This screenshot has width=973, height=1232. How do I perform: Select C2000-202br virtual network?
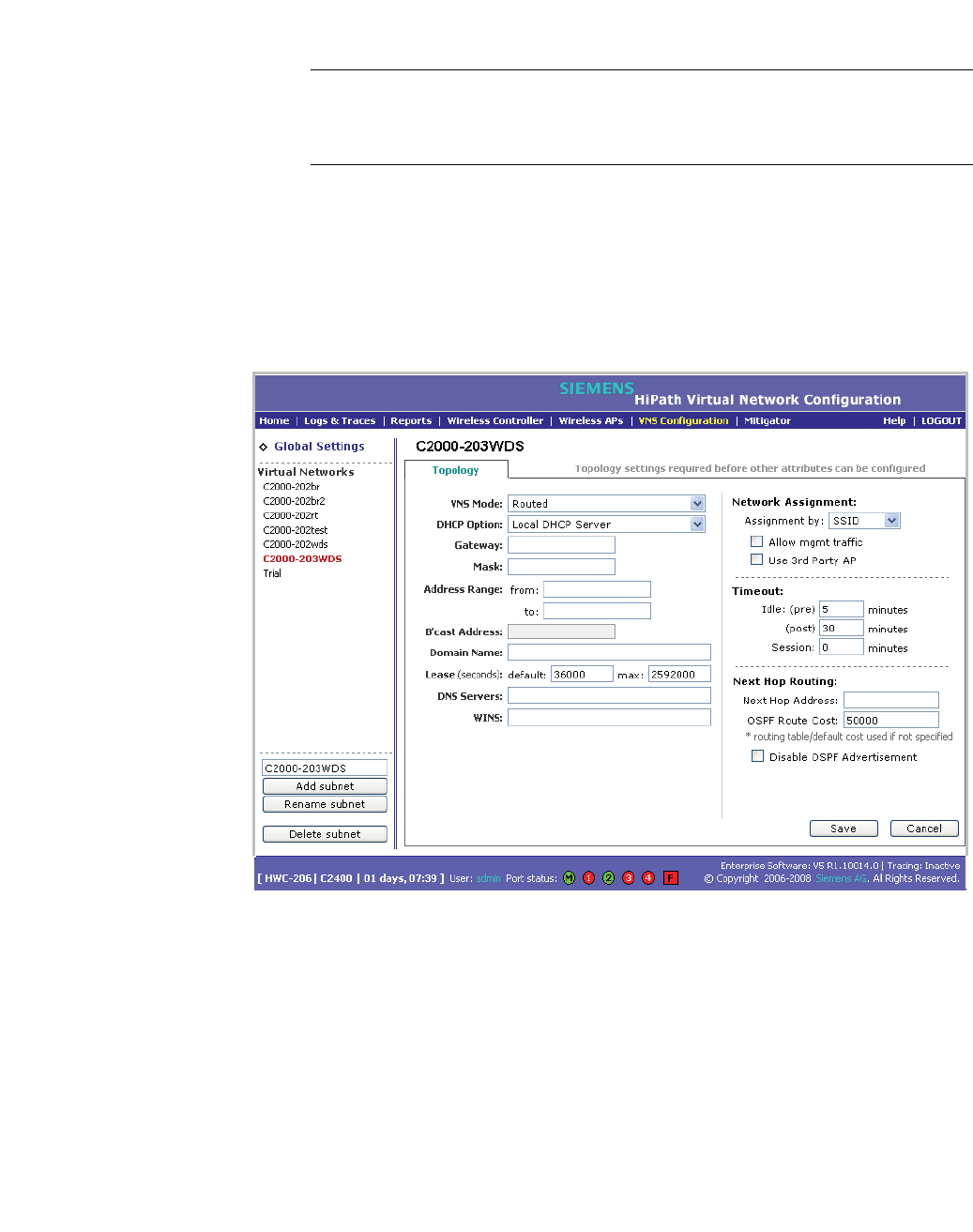pos(292,487)
